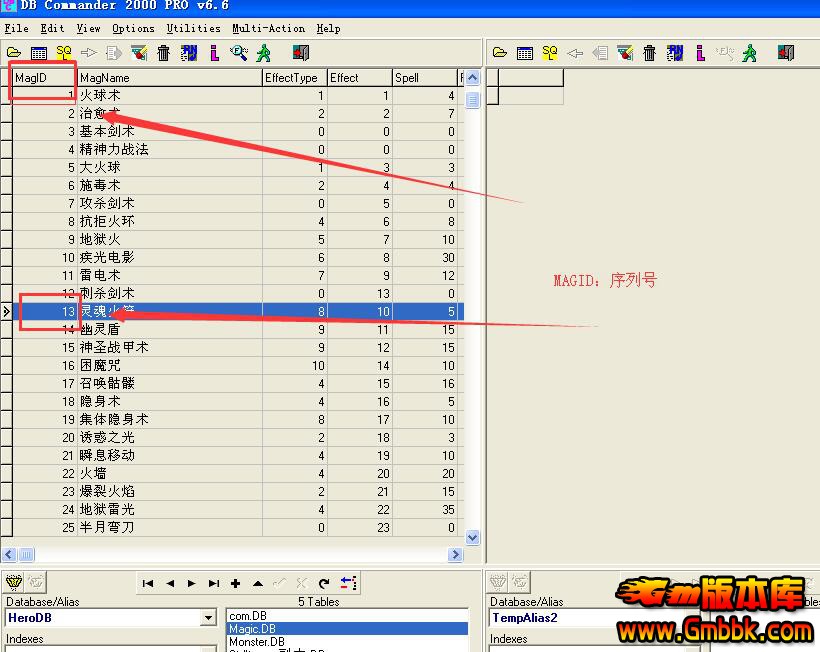Image resolution: width=820 pixels, height=652 pixels.
Task: Click the exit door icon in left toolbar
Action: click(x=300, y=53)
